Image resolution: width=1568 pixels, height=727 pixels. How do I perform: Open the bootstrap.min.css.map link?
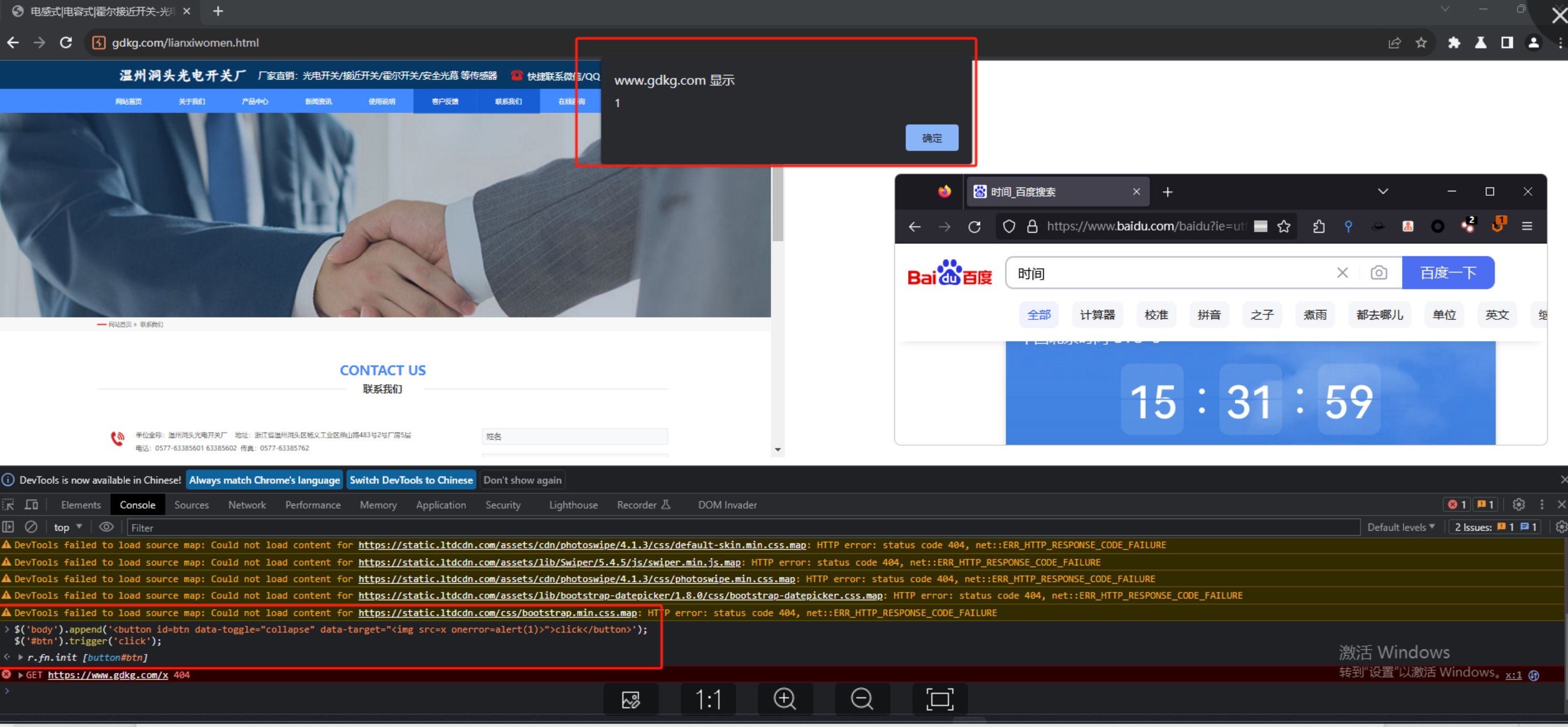[497, 613]
